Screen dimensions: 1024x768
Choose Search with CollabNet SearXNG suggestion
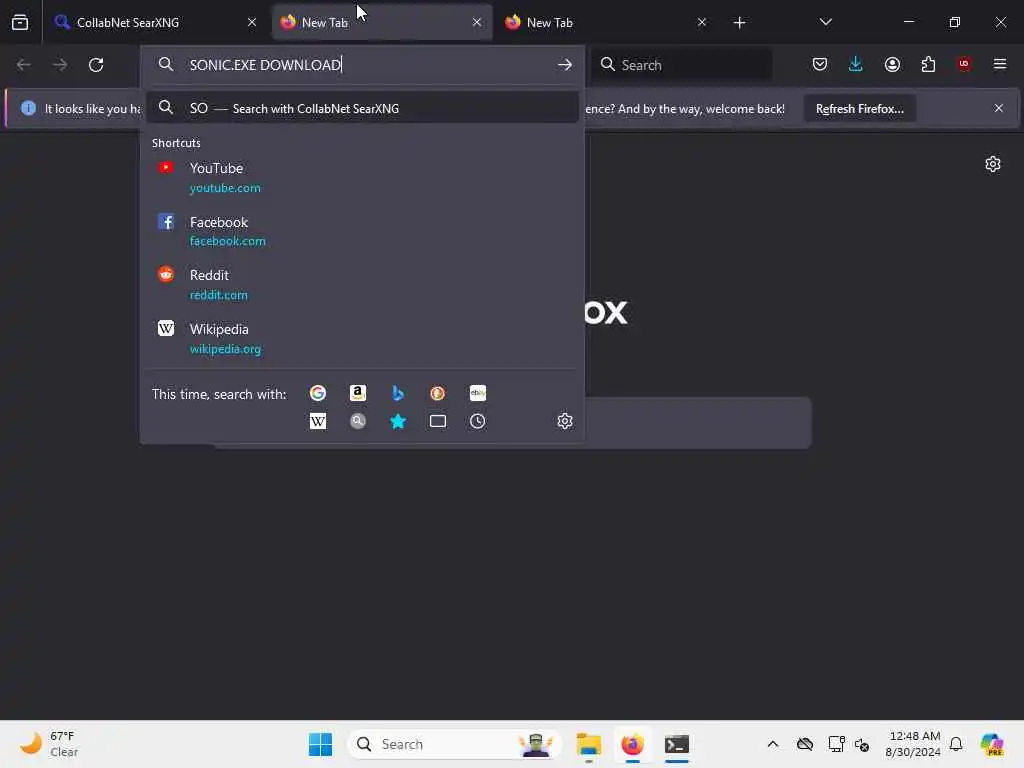coord(362,108)
